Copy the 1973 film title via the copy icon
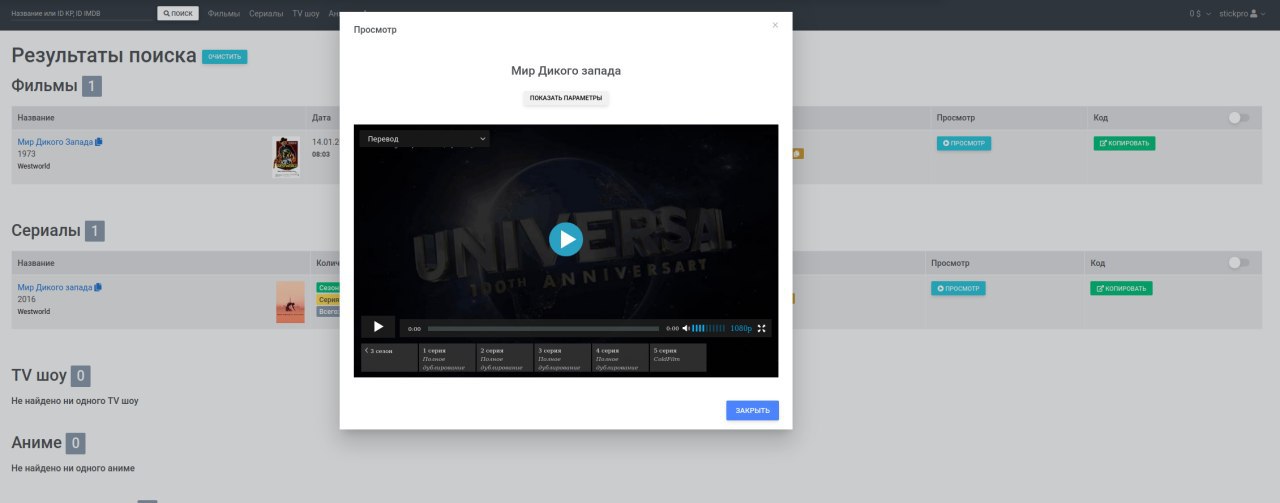Screen dimensions: 1280x503 (x=99, y=142)
